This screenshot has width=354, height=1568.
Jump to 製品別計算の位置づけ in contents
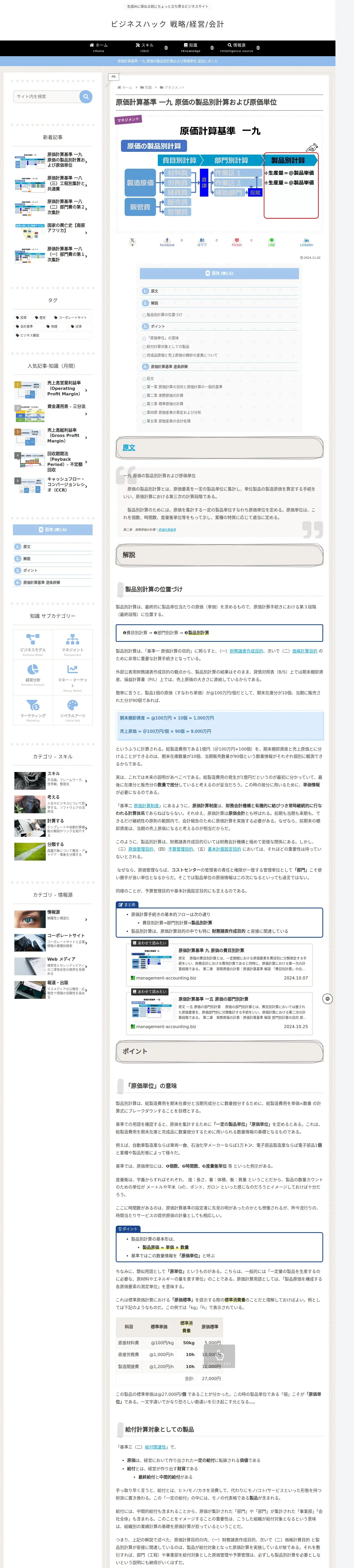click(164, 315)
